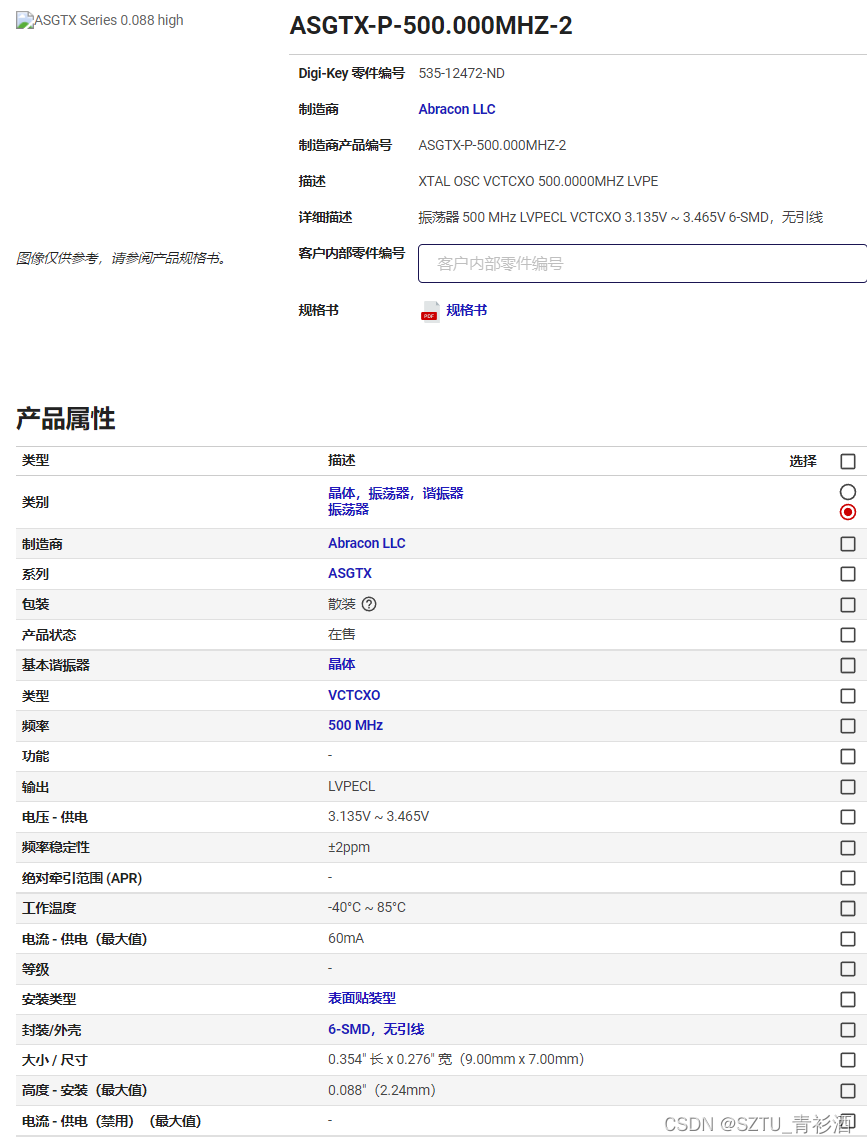Check the 电流 - 供电（最大值） row checkbox
The image size is (867, 1144).
pos(848,939)
